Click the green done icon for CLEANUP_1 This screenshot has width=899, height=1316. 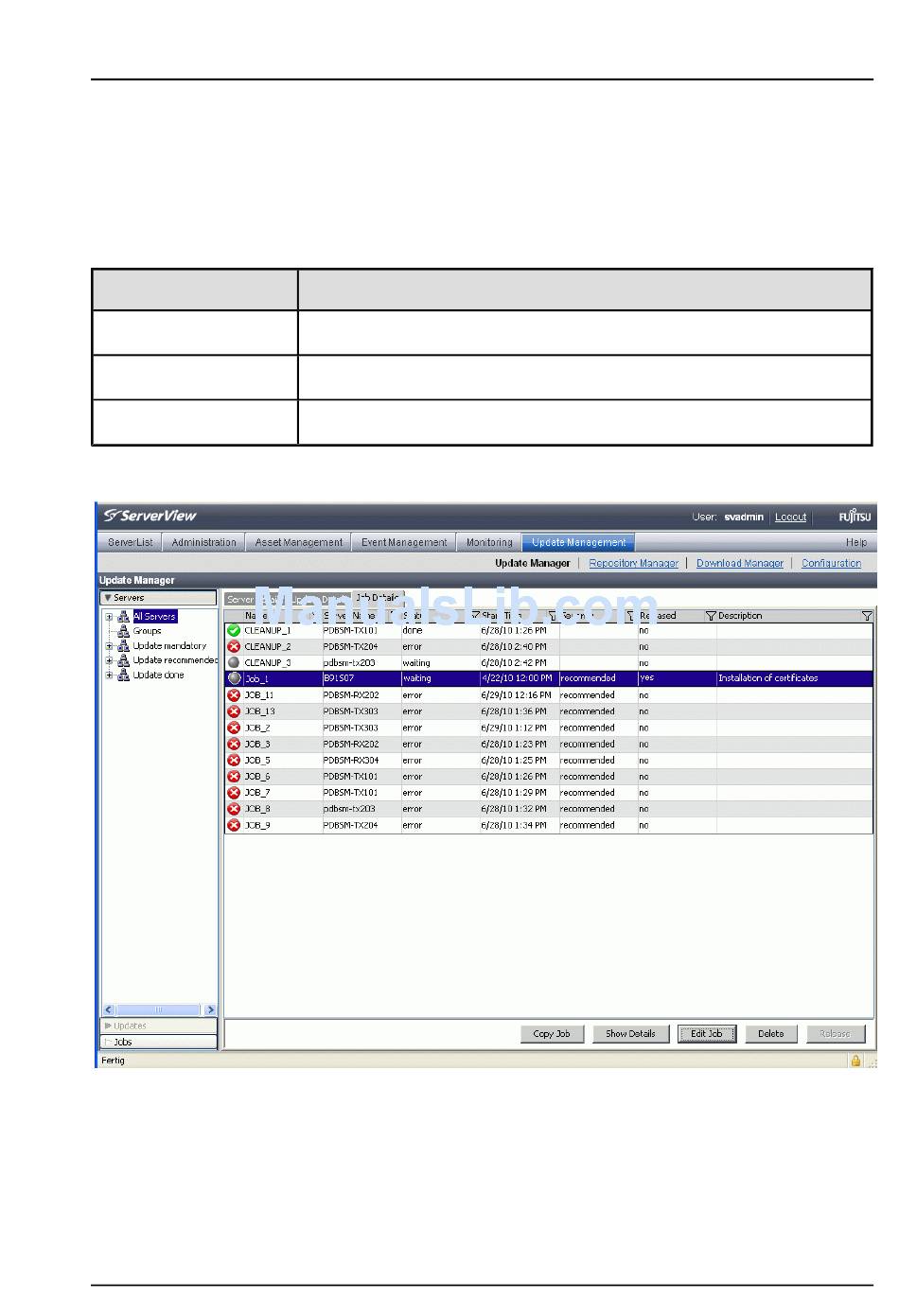click(234, 630)
